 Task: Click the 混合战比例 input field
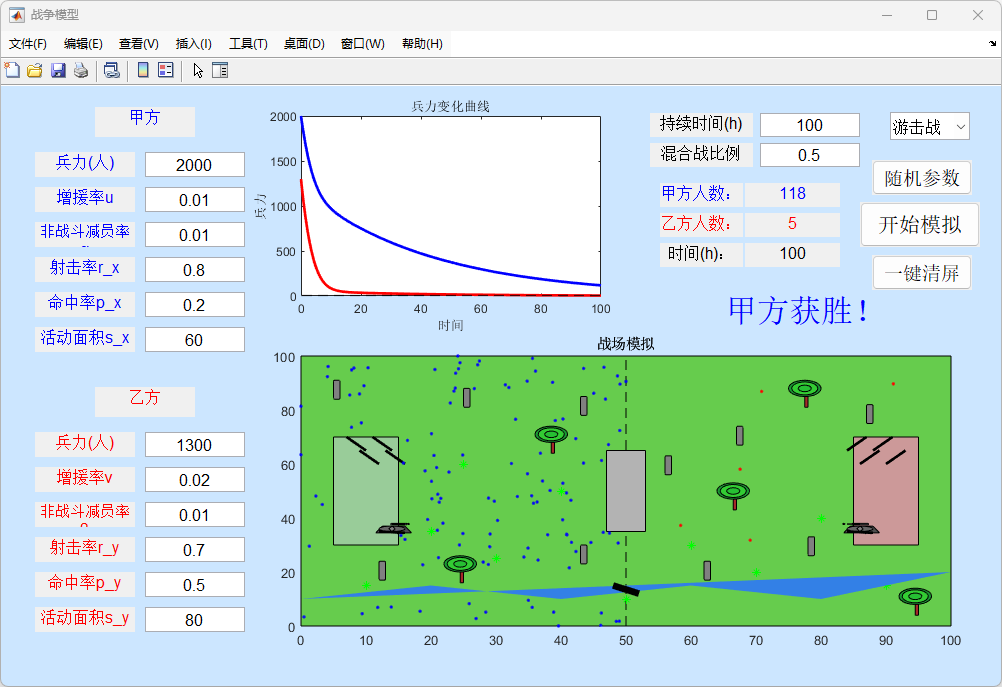click(809, 155)
